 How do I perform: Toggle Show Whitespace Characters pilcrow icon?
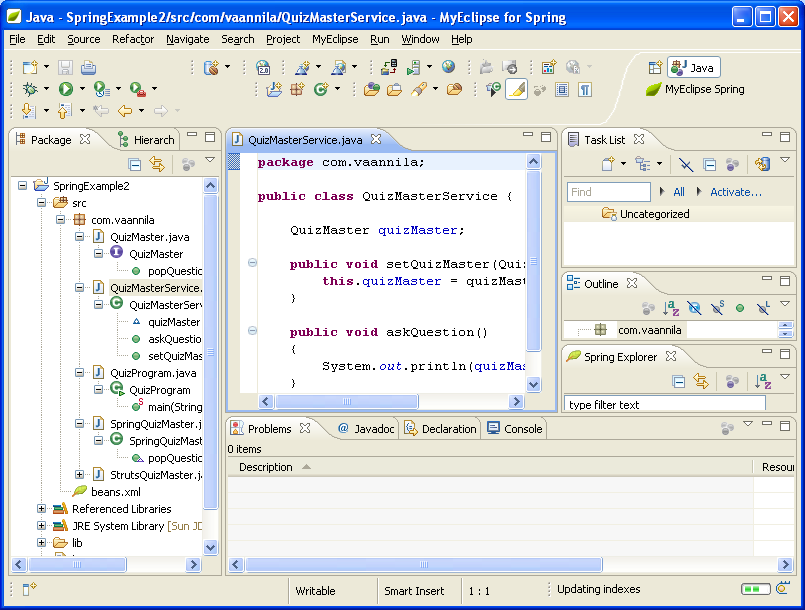click(x=585, y=89)
